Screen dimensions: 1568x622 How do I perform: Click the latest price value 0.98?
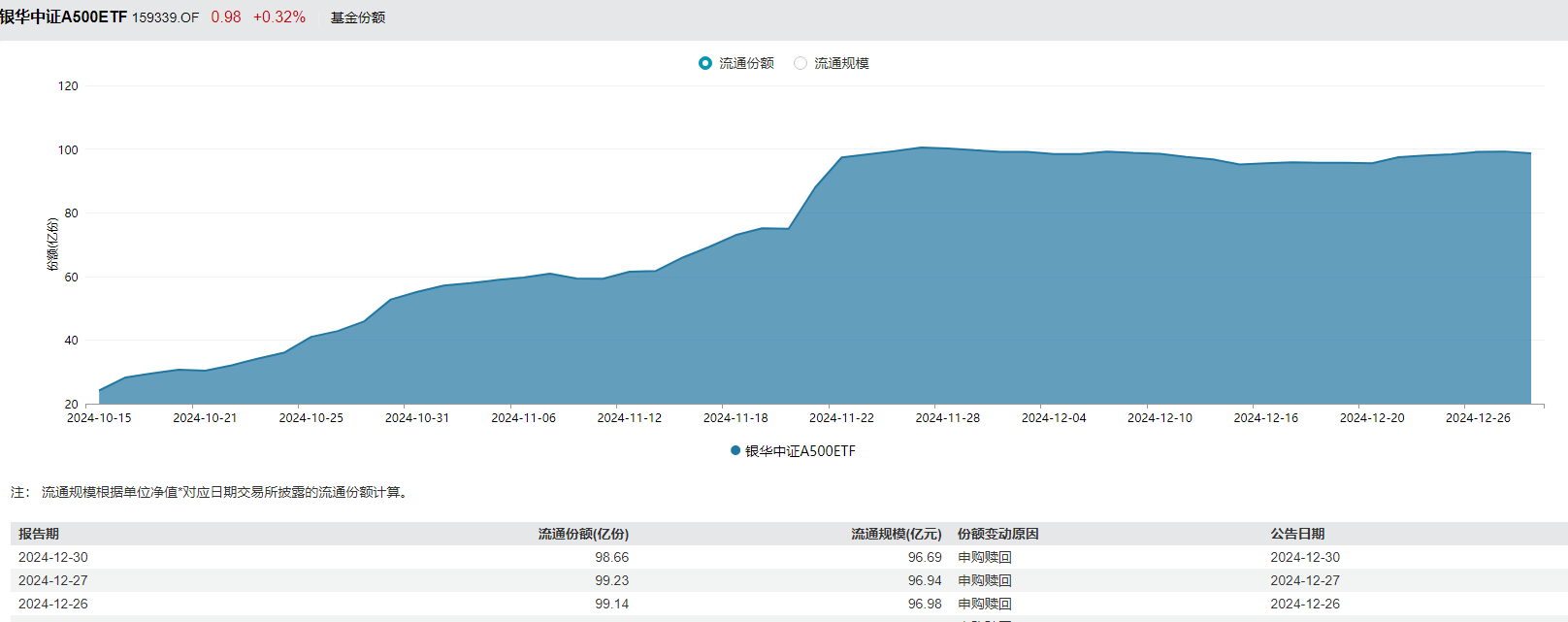click(x=226, y=17)
